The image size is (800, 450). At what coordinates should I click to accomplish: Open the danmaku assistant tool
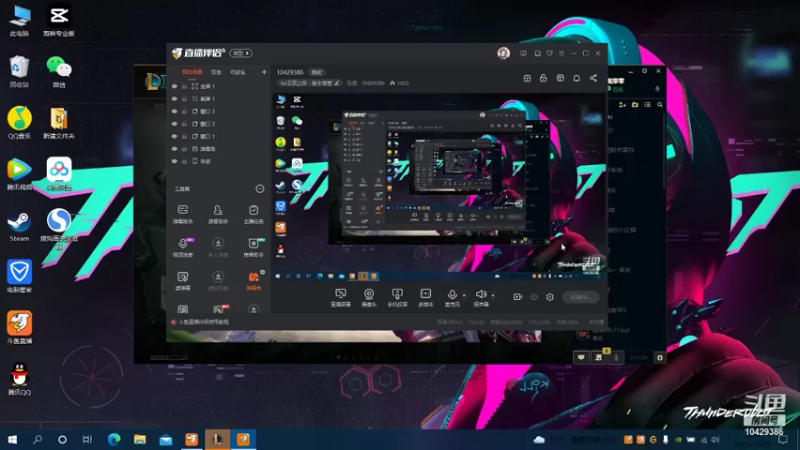pyautogui.click(x=183, y=214)
